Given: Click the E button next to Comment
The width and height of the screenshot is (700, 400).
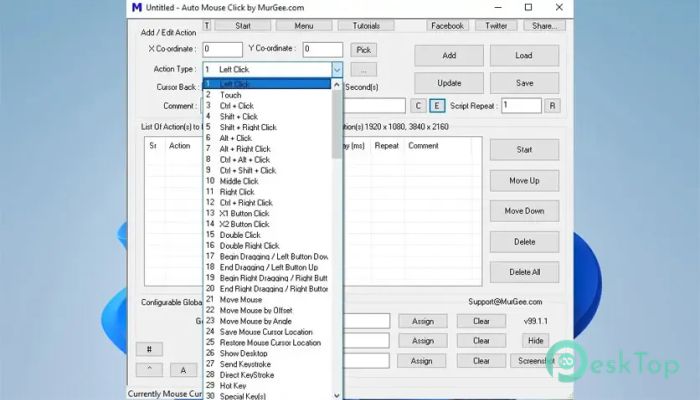Looking at the screenshot, I should [437, 106].
